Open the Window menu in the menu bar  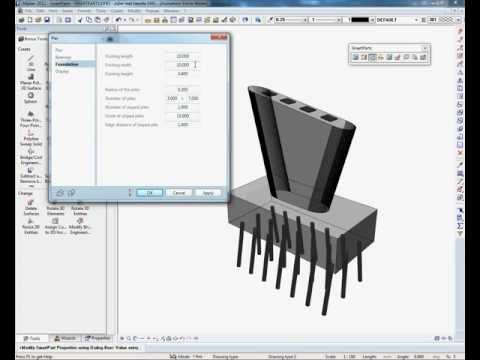pyautogui.click(x=171, y=11)
